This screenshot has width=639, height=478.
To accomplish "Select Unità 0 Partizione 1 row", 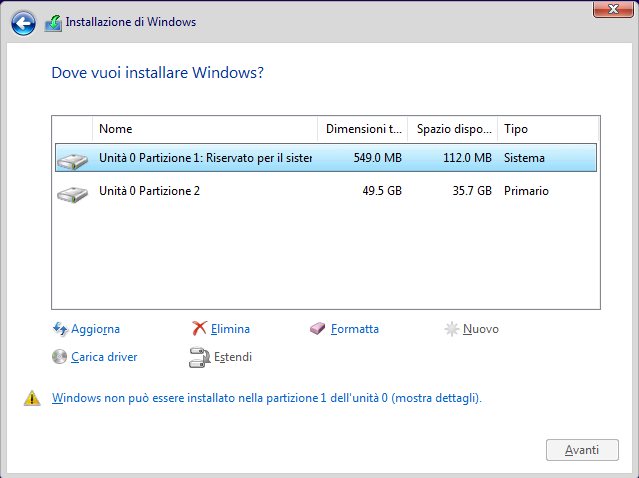I will click(x=205, y=158).
